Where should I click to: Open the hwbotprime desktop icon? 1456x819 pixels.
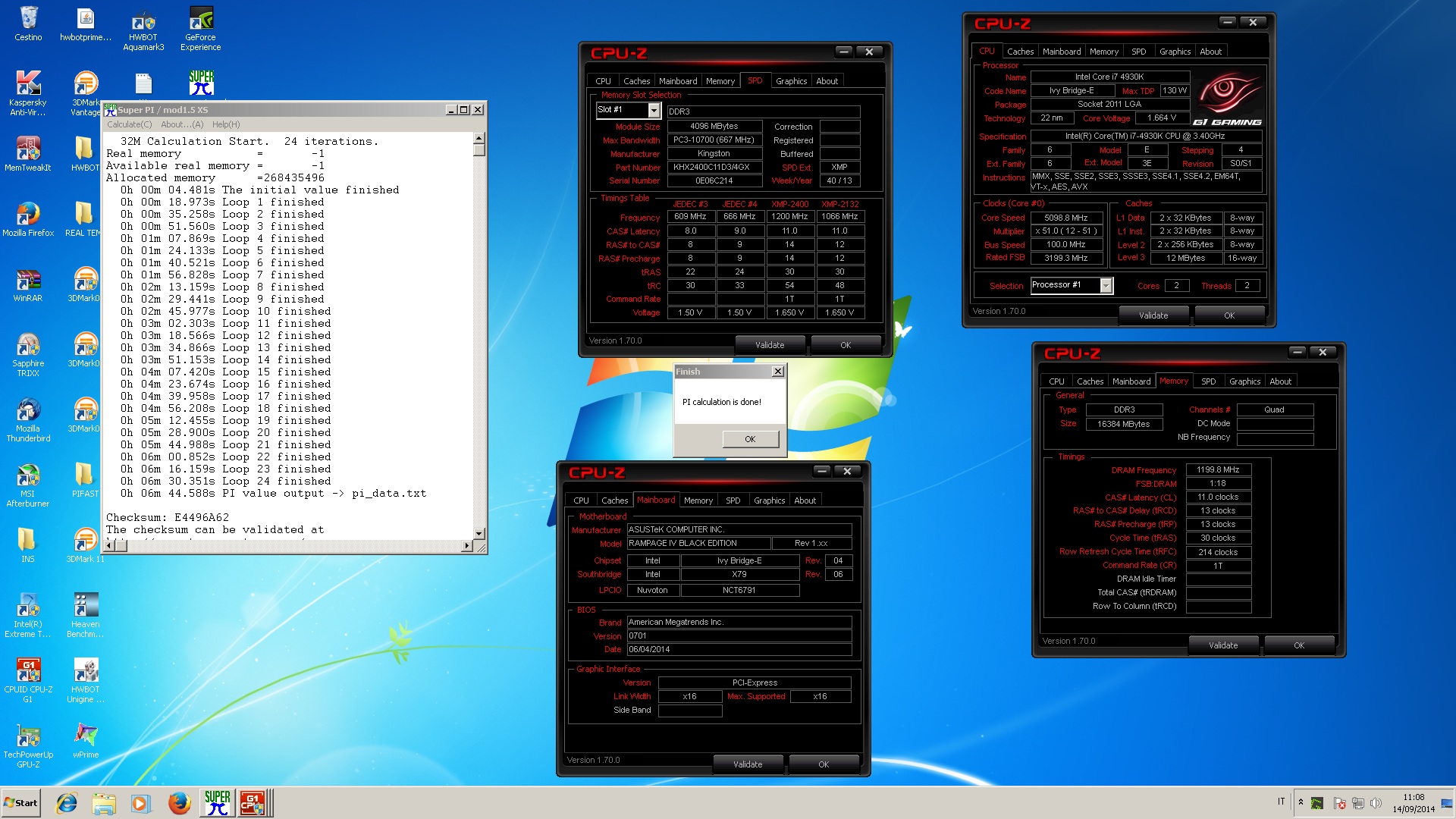pyautogui.click(x=86, y=23)
